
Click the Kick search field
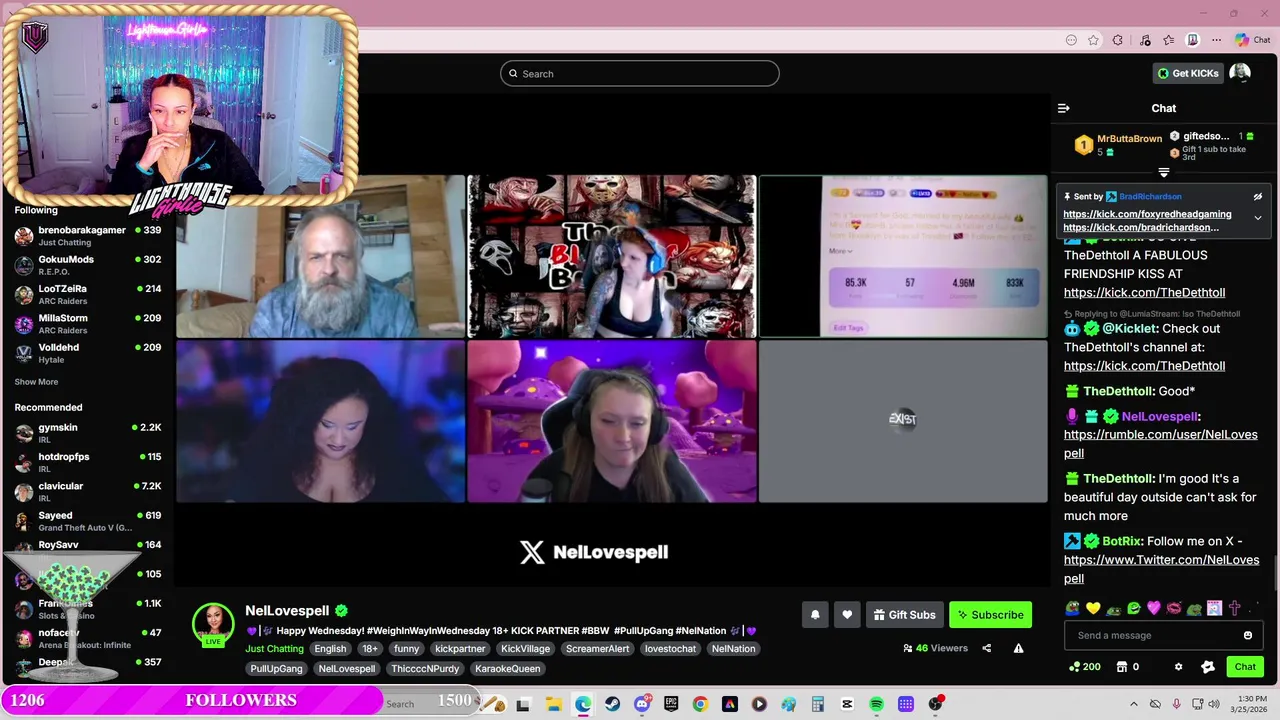click(640, 73)
